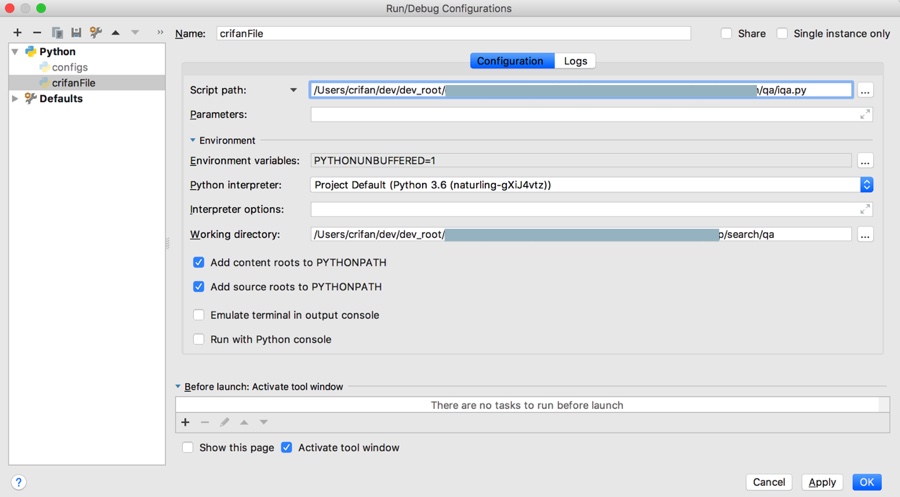This screenshot has width=900, height=497.
Task: Edit environment variables via ellipsis button
Action: [x=865, y=161]
